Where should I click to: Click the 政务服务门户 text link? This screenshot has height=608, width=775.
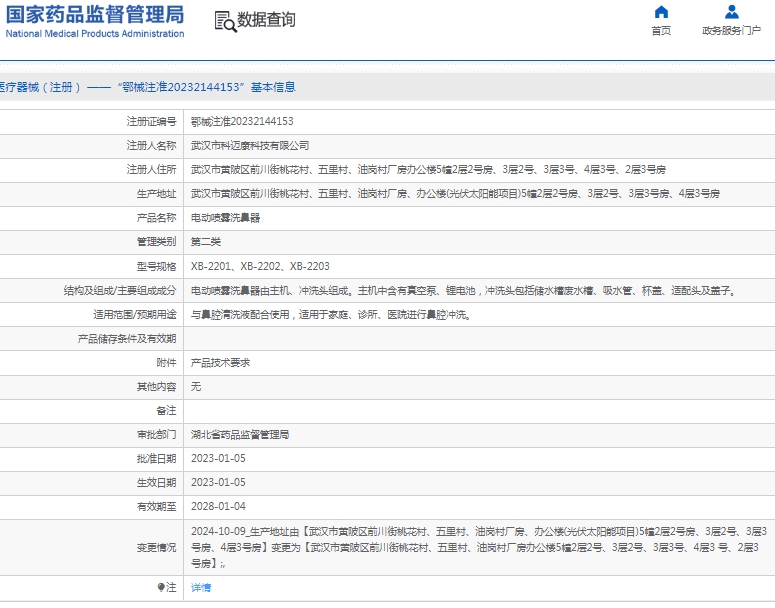point(732,31)
